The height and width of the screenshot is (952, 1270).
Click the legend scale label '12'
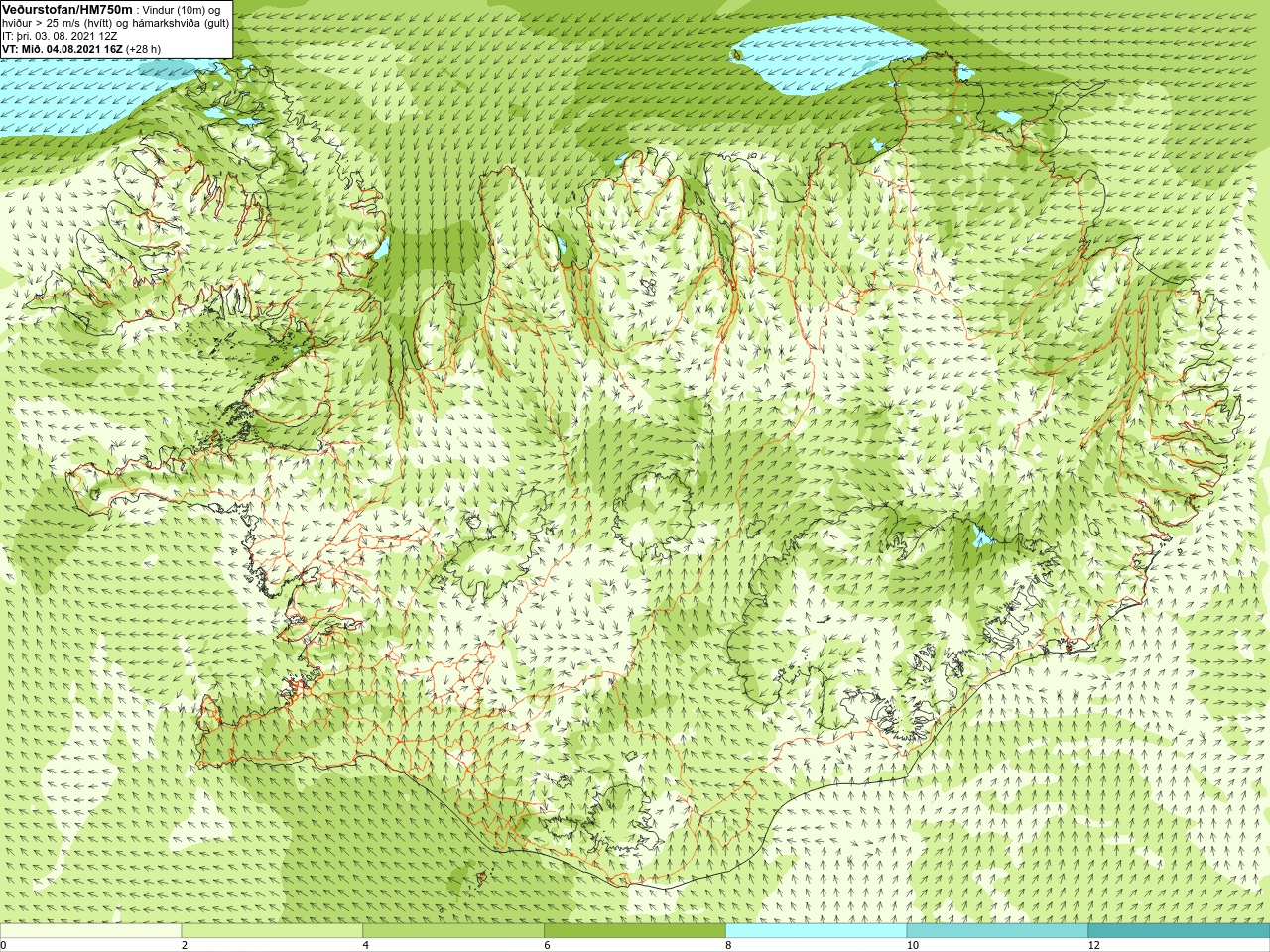click(1094, 945)
